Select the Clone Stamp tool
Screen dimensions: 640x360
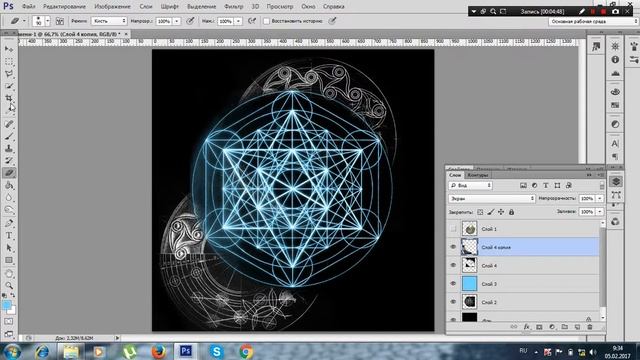9,148
